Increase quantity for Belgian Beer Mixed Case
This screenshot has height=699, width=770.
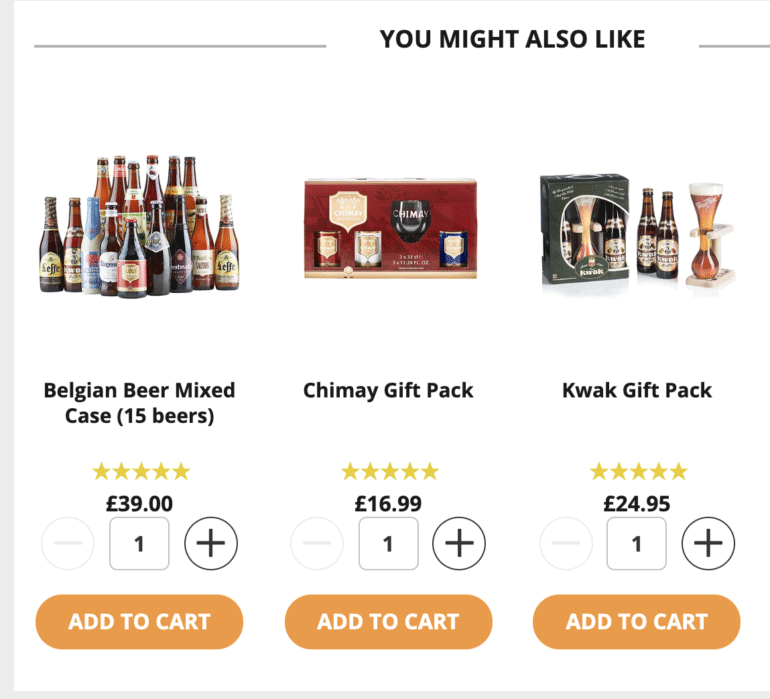pos(211,544)
